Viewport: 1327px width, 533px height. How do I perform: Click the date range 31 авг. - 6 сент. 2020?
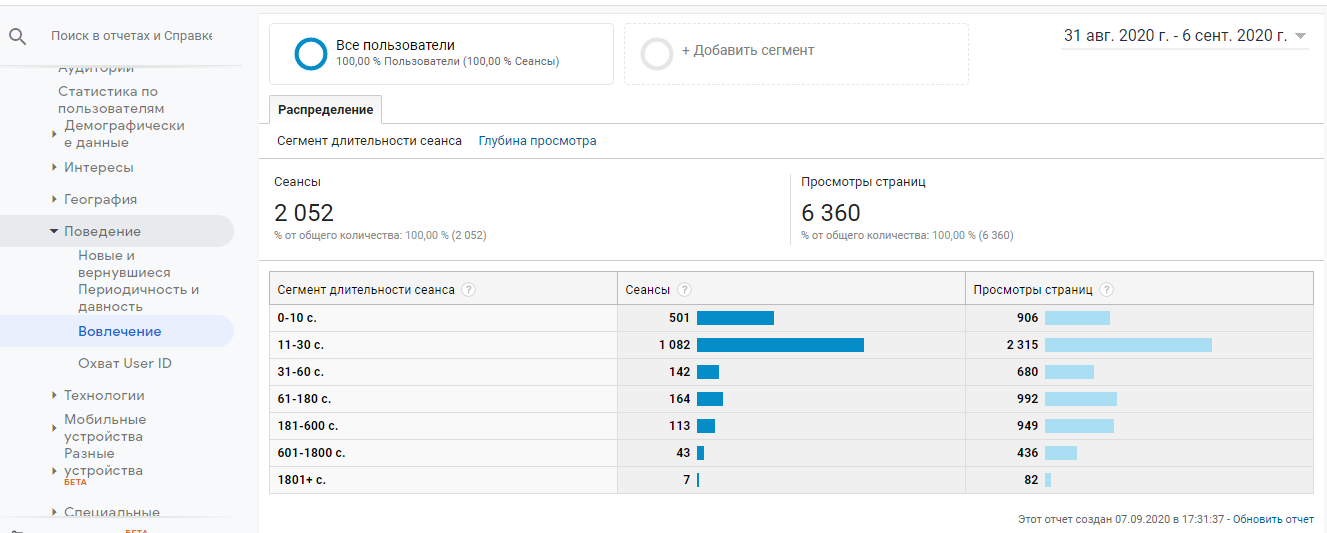click(x=1175, y=36)
